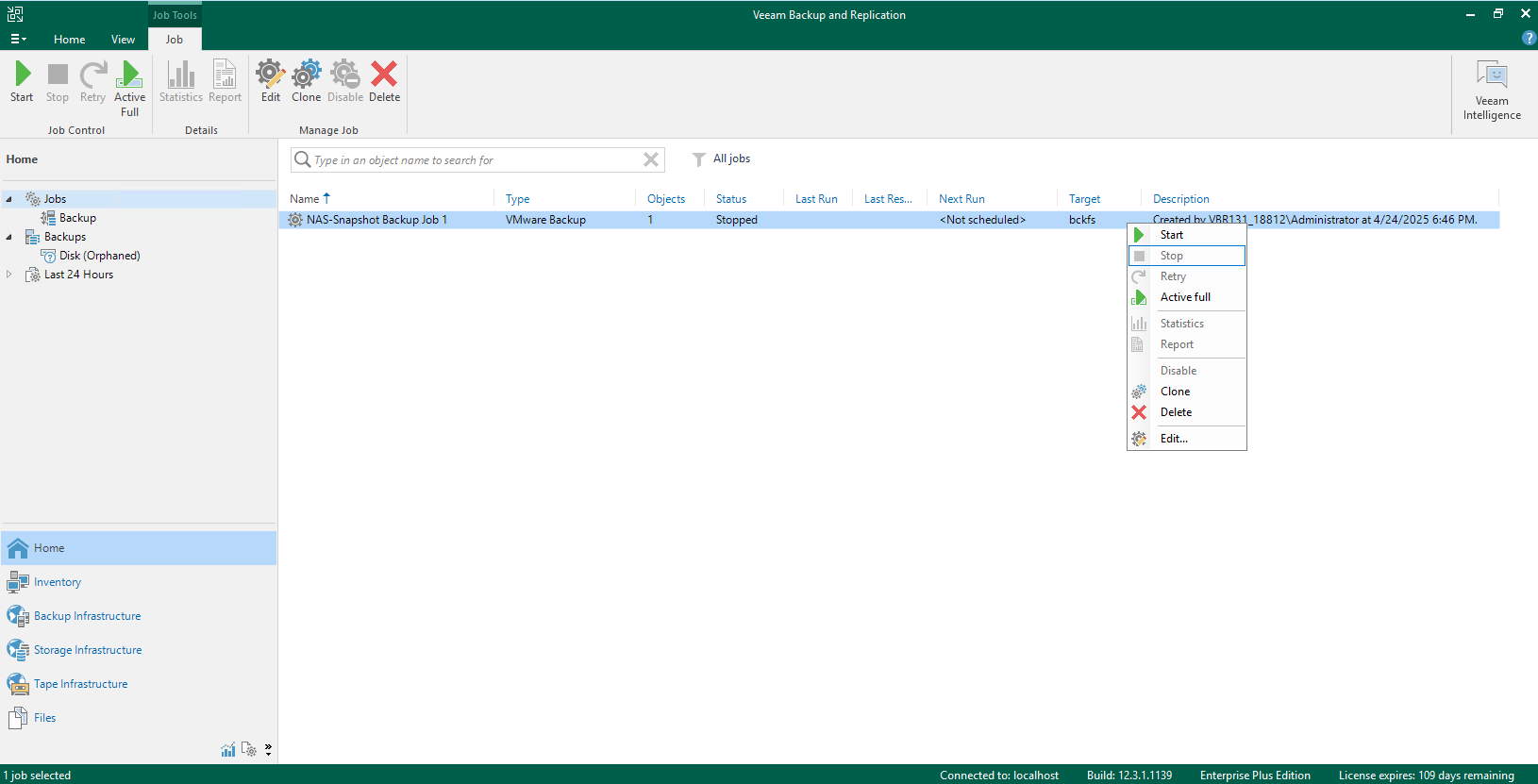Viewport: 1538px width, 784px height.
Task: Open Tape Infrastructure view
Action: 139,684
